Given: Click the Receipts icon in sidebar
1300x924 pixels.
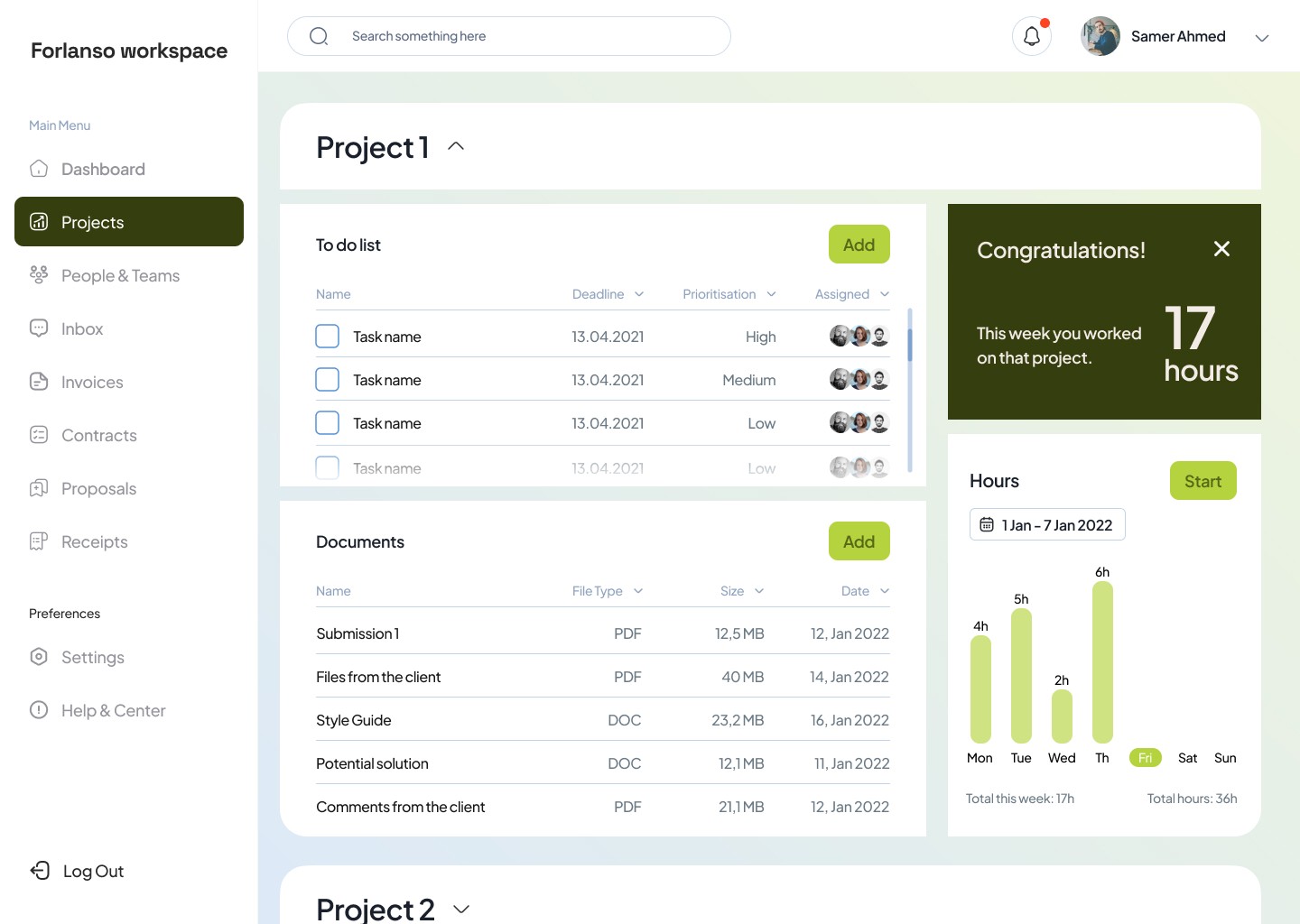Looking at the screenshot, I should 39,541.
